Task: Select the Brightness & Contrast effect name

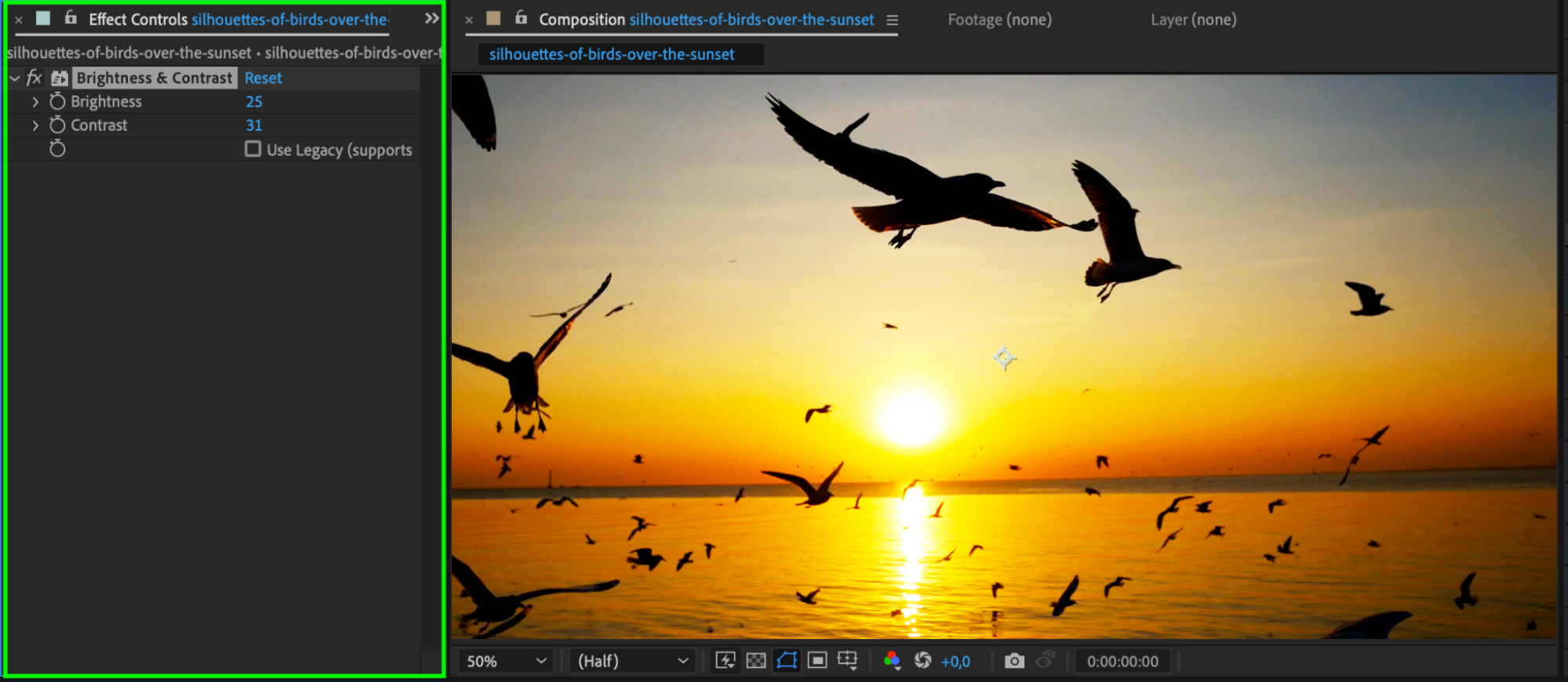Action: point(155,78)
